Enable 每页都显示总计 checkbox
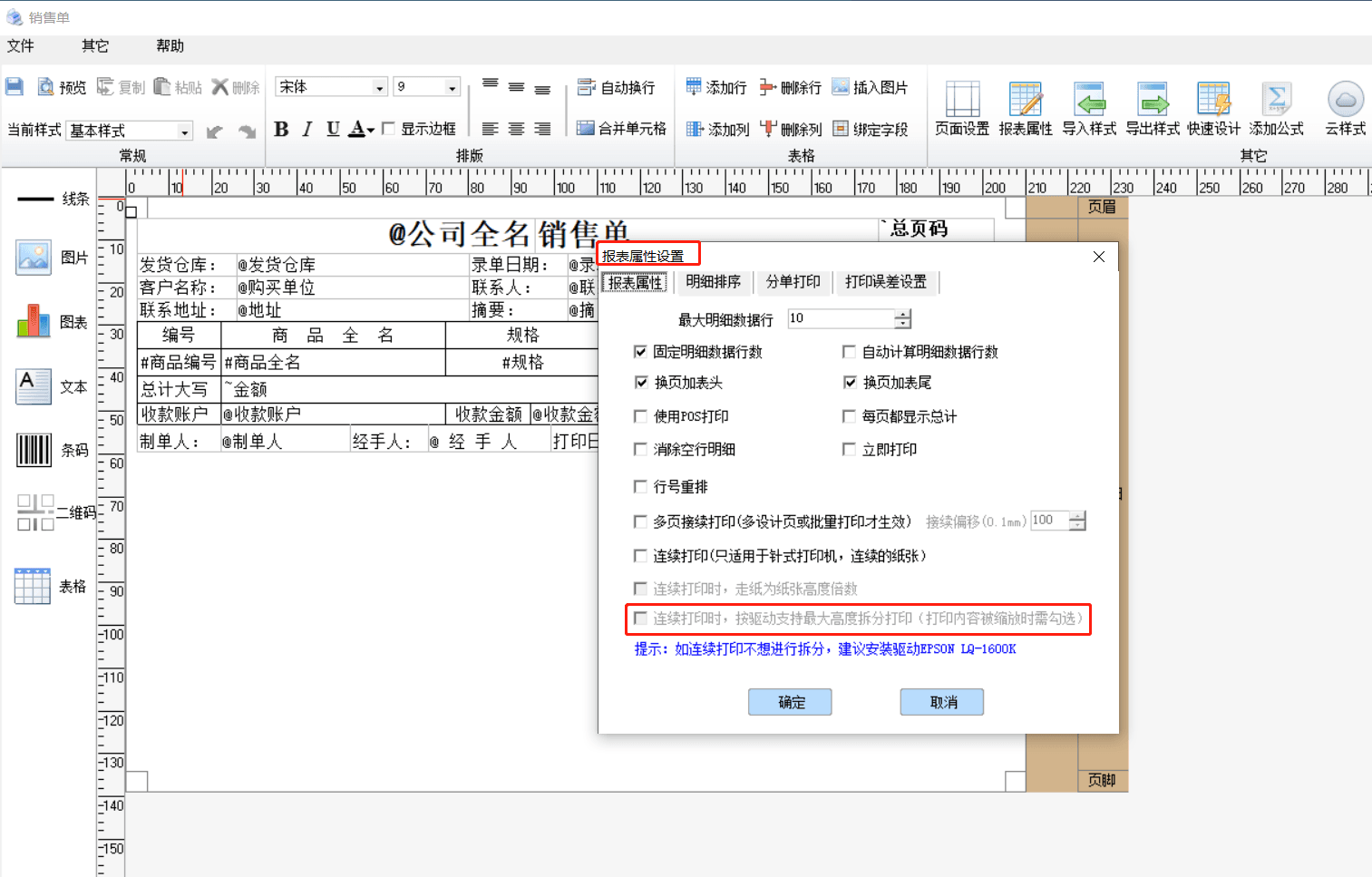Screen dimensions: 1372x877 click(x=849, y=416)
